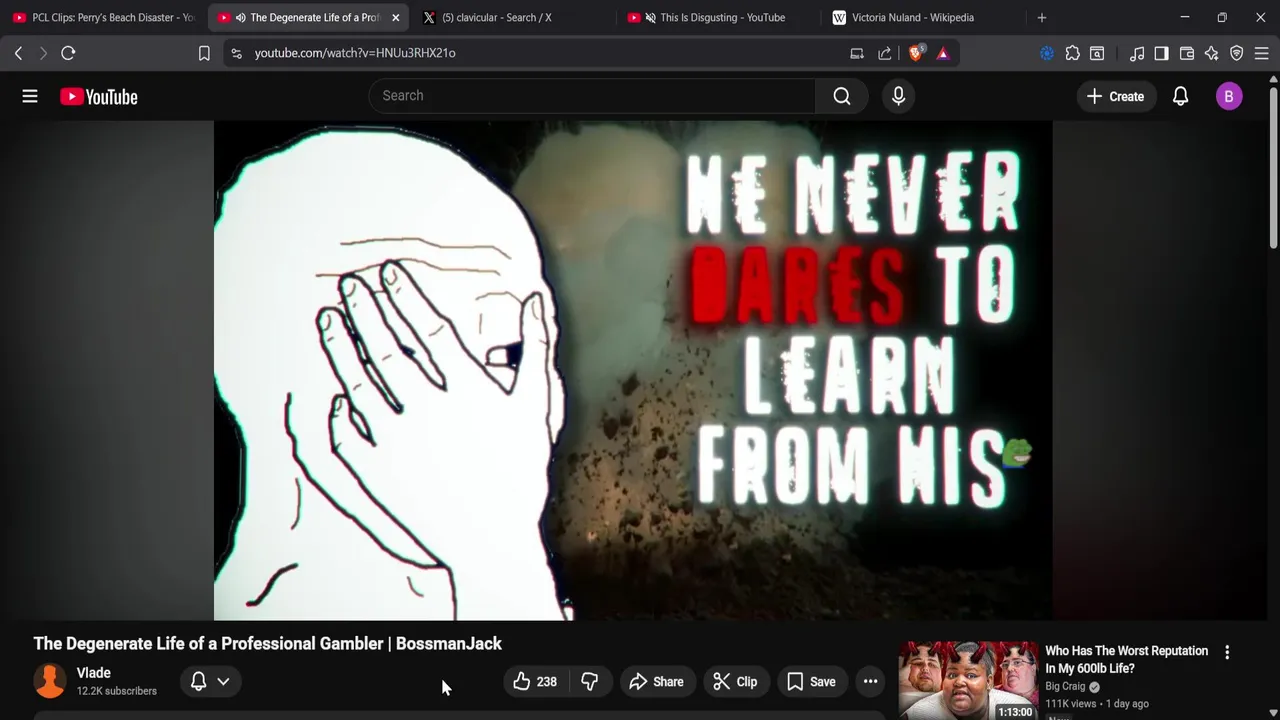Open a new browser tab

pyautogui.click(x=1041, y=17)
